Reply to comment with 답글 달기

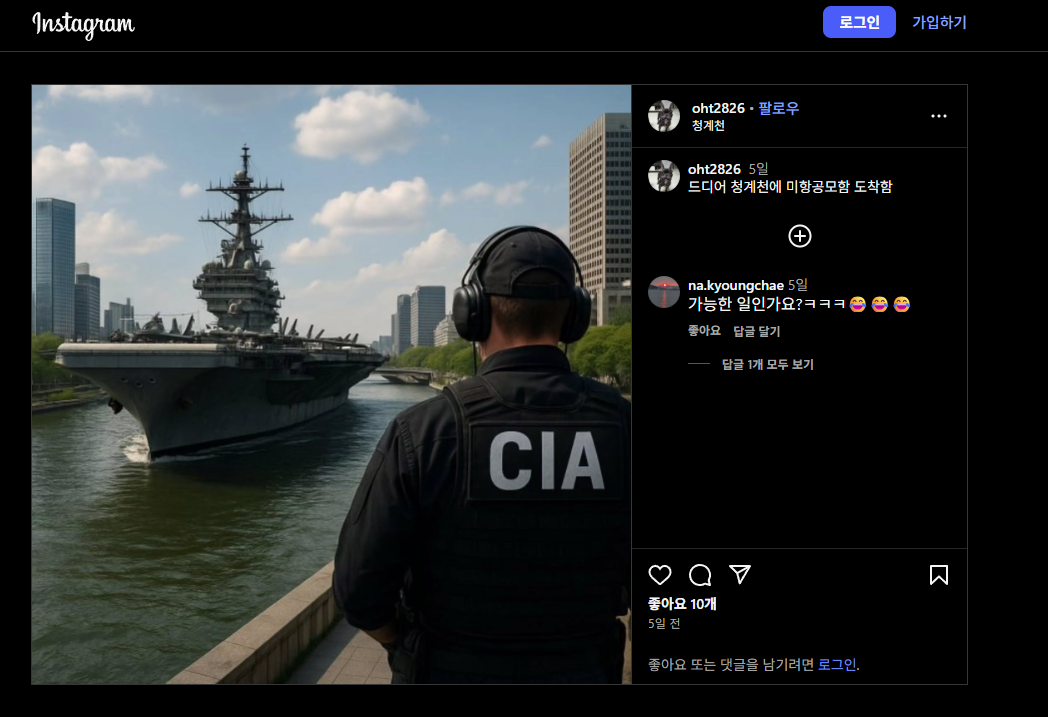pyautogui.click(x=757, y=331)
